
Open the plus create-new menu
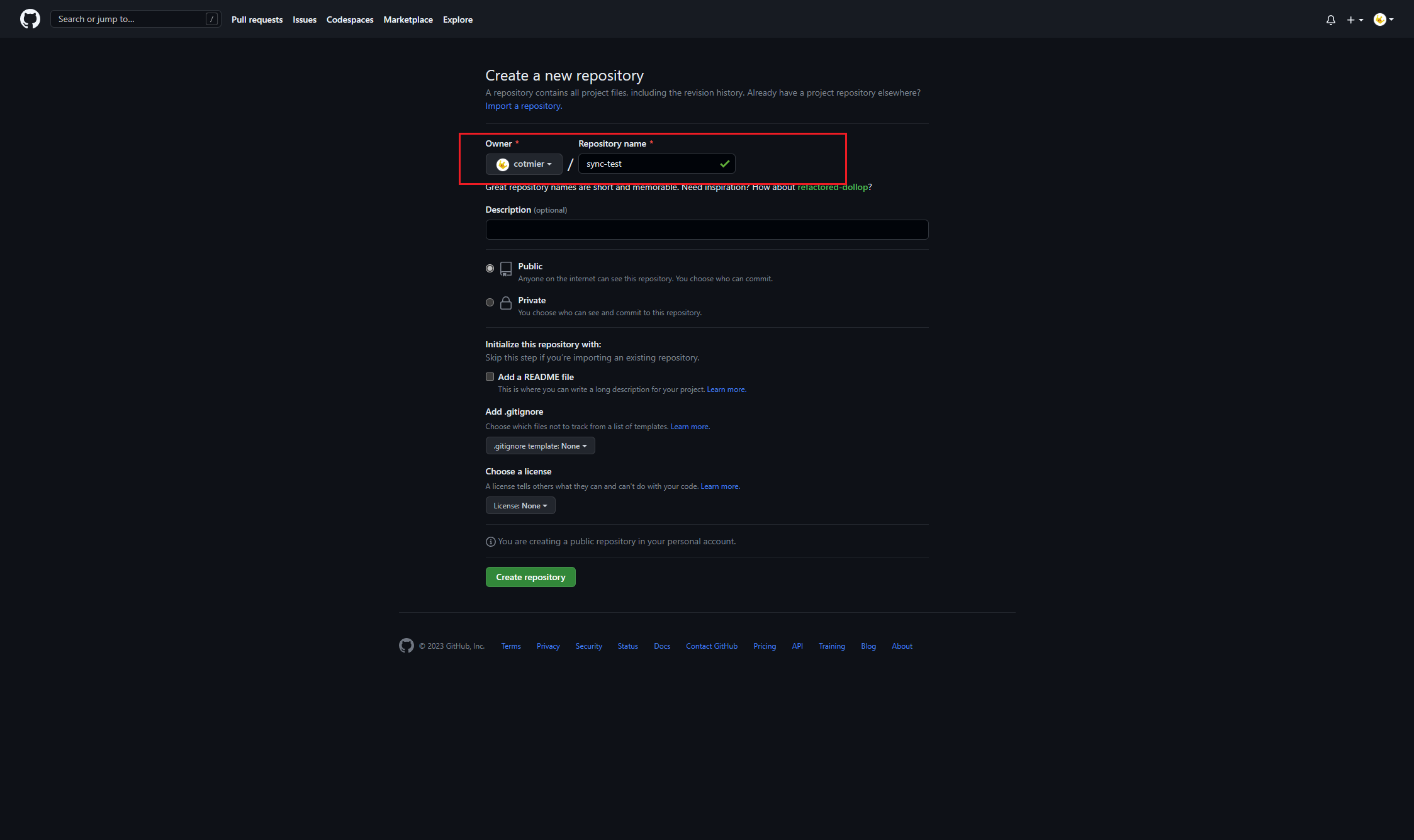coord(1354,20)
